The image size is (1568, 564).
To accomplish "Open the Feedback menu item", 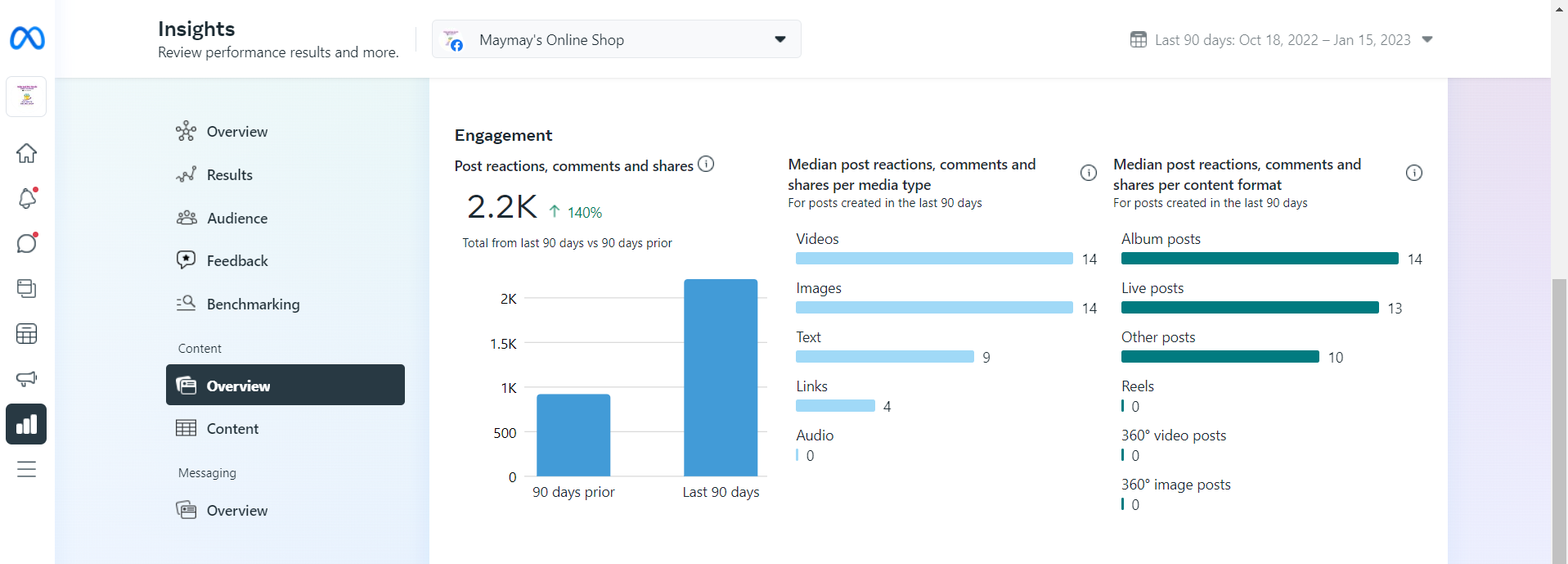I will 237,261.
